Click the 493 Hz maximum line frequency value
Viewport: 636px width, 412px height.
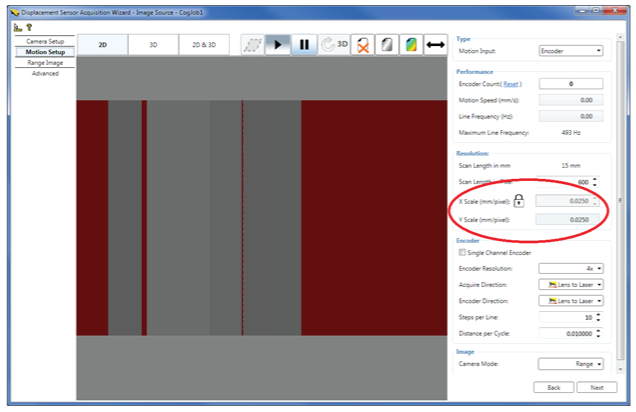(571, 133)
